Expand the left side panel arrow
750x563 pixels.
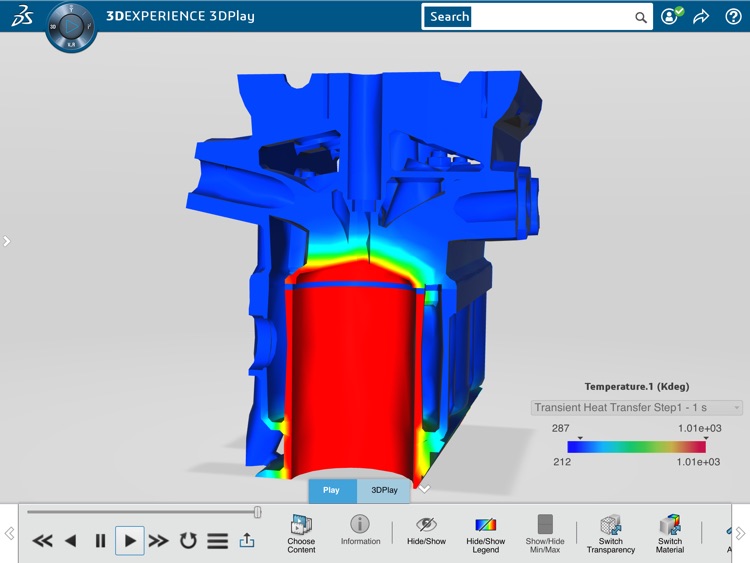(6, 241)
